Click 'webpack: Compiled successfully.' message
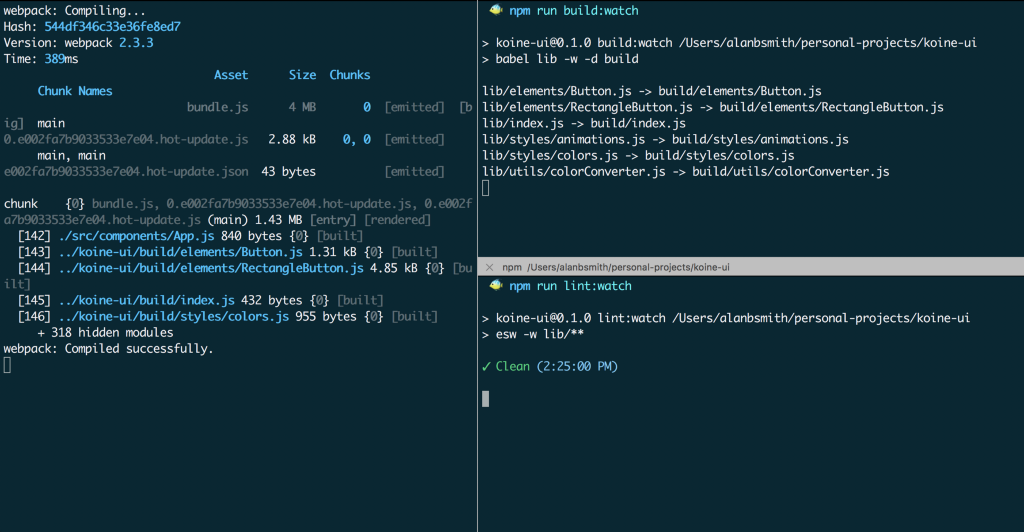The height and width of the screenshot is (532, 1024). 108,349
